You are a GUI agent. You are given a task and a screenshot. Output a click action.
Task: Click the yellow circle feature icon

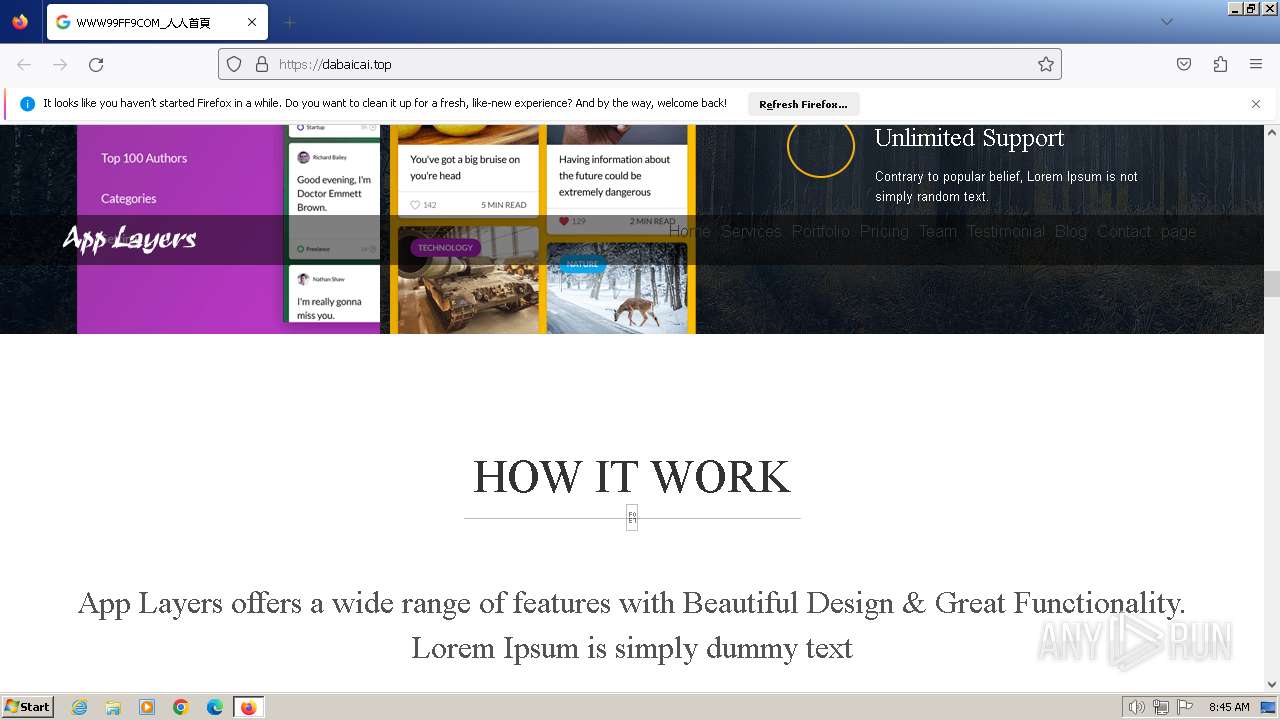click(x=821, y=145)
